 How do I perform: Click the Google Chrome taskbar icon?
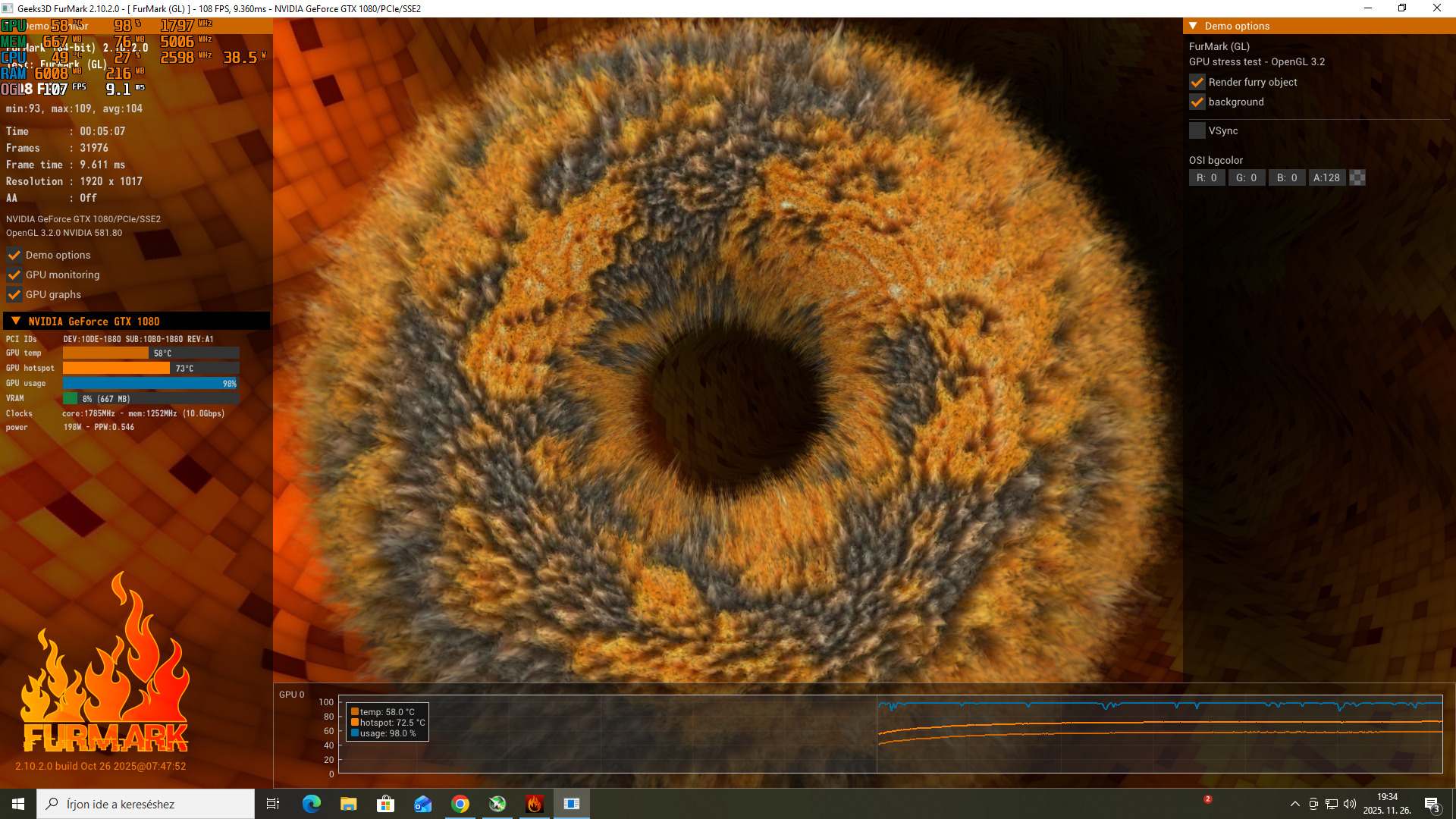pos(460,804)
